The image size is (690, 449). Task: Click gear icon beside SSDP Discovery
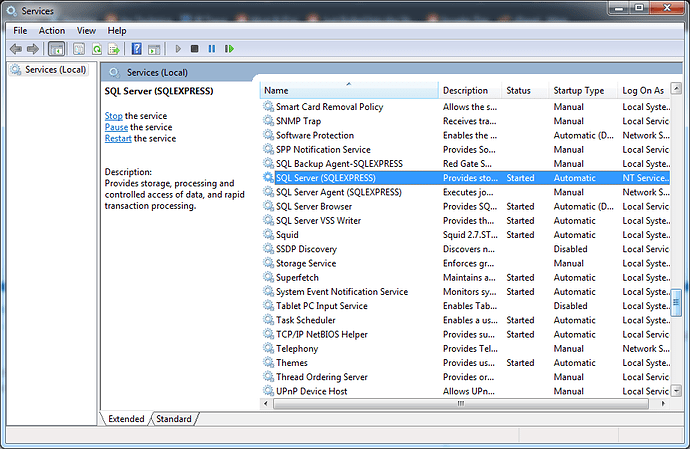[268, 249]
